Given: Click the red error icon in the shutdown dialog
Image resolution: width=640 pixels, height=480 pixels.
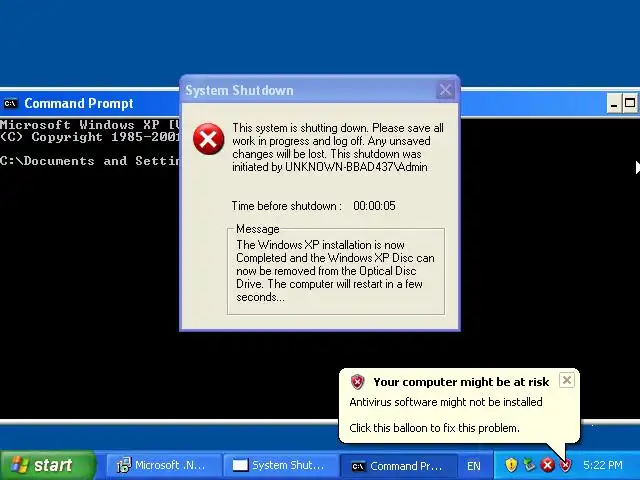Looking at the screenshot, I should pyautogui.click(x=209, y=139).
